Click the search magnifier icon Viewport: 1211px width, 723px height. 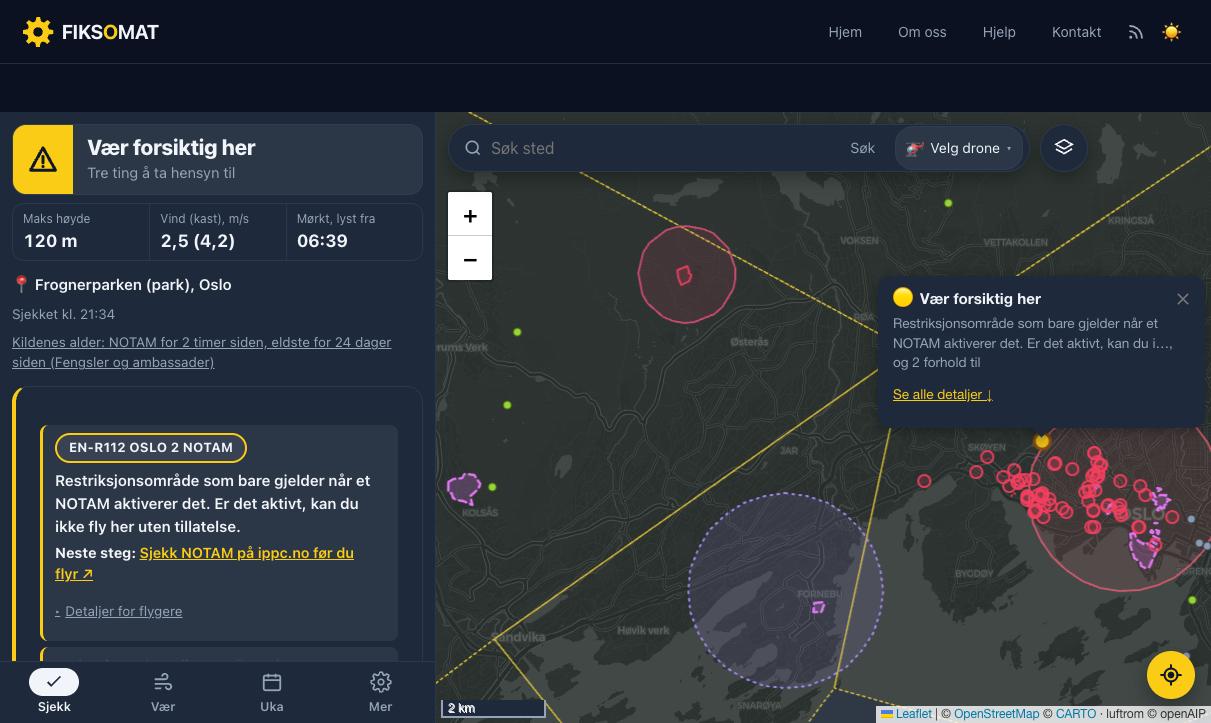click(473, 148)
